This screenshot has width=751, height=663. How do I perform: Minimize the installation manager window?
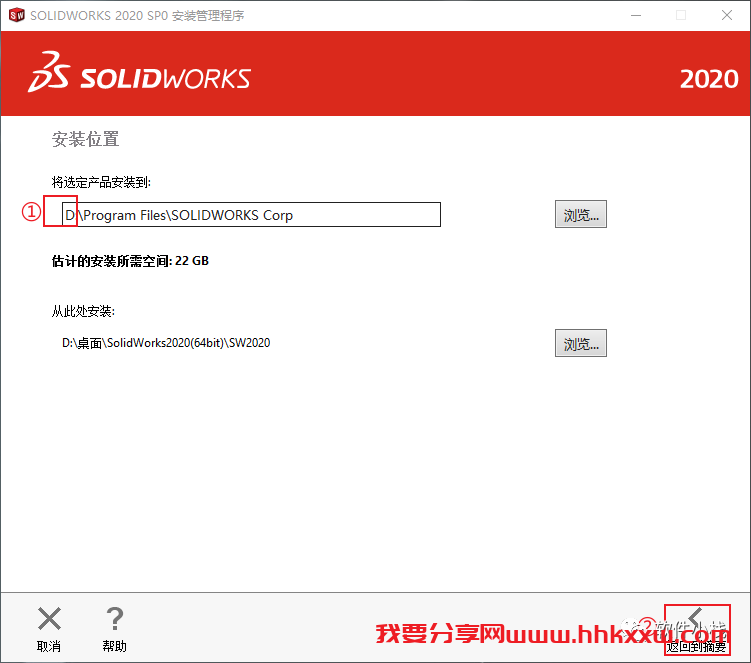pos(636,15)
